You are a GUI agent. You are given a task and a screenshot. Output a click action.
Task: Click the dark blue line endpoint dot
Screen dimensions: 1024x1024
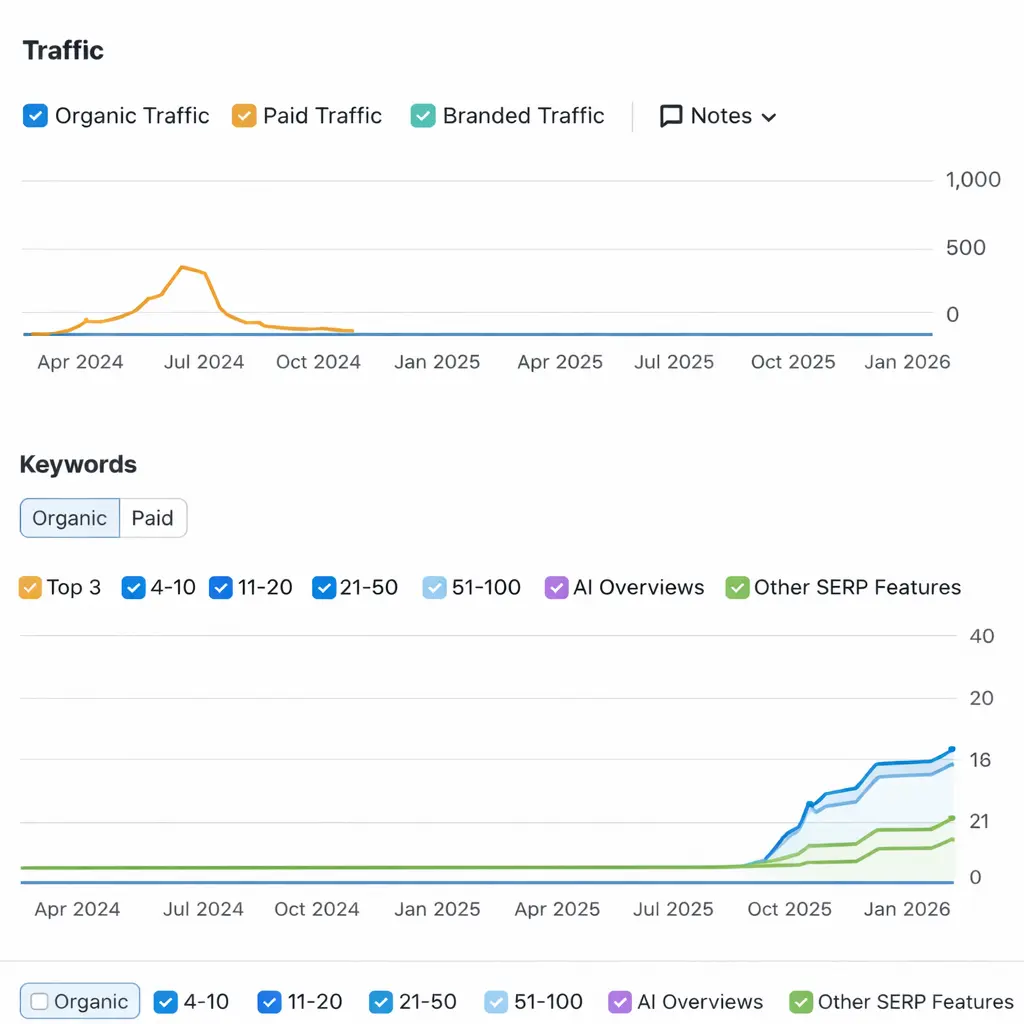pyautogui.click(x=952, y=749)
